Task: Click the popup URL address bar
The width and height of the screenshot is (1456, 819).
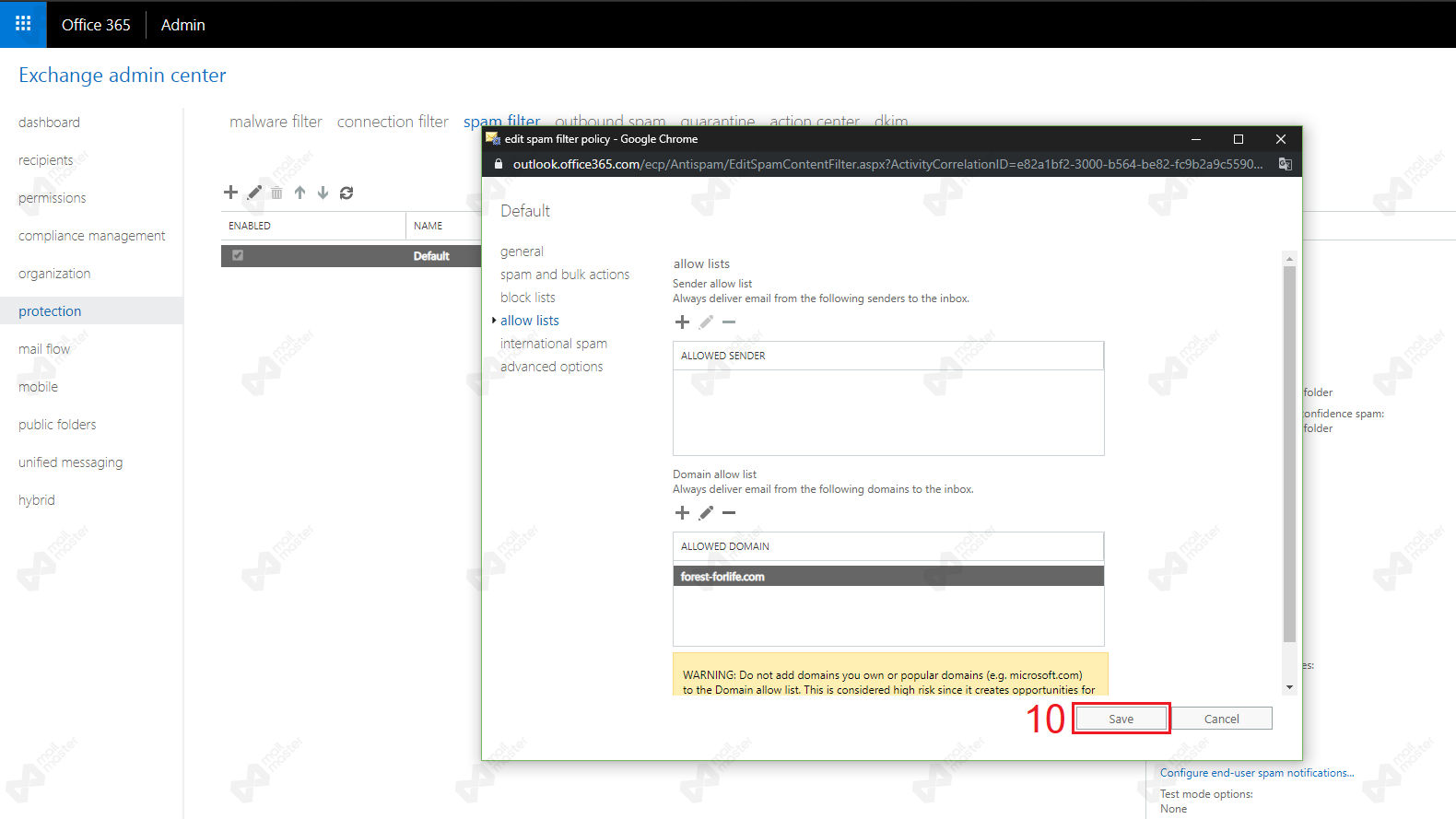Action: click(x=887, y=164)
